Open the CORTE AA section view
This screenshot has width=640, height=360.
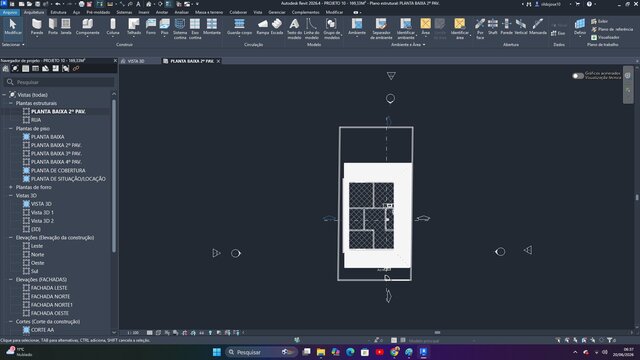point(42,330)
